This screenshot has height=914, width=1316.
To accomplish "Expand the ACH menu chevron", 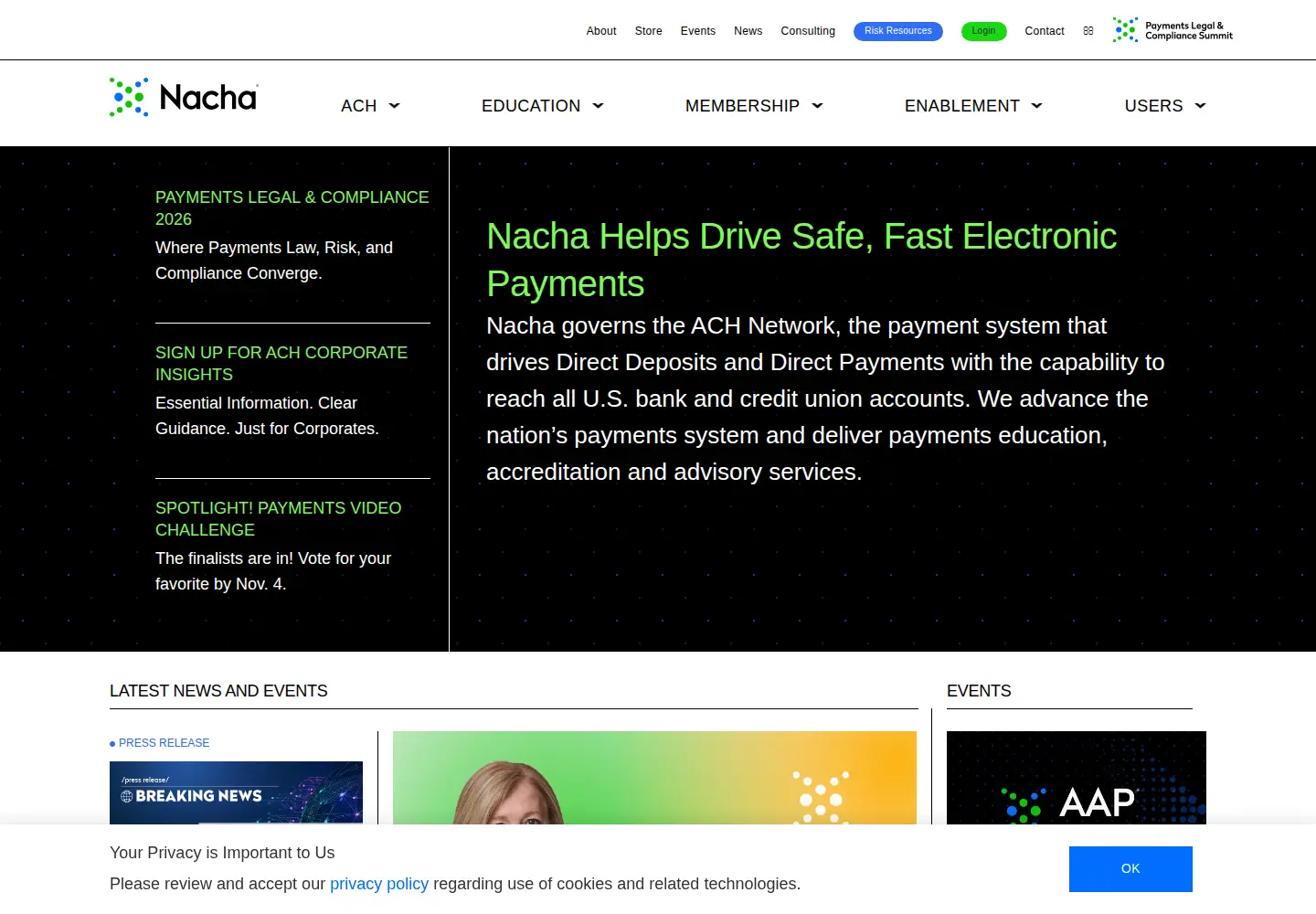I will point(395,106).
